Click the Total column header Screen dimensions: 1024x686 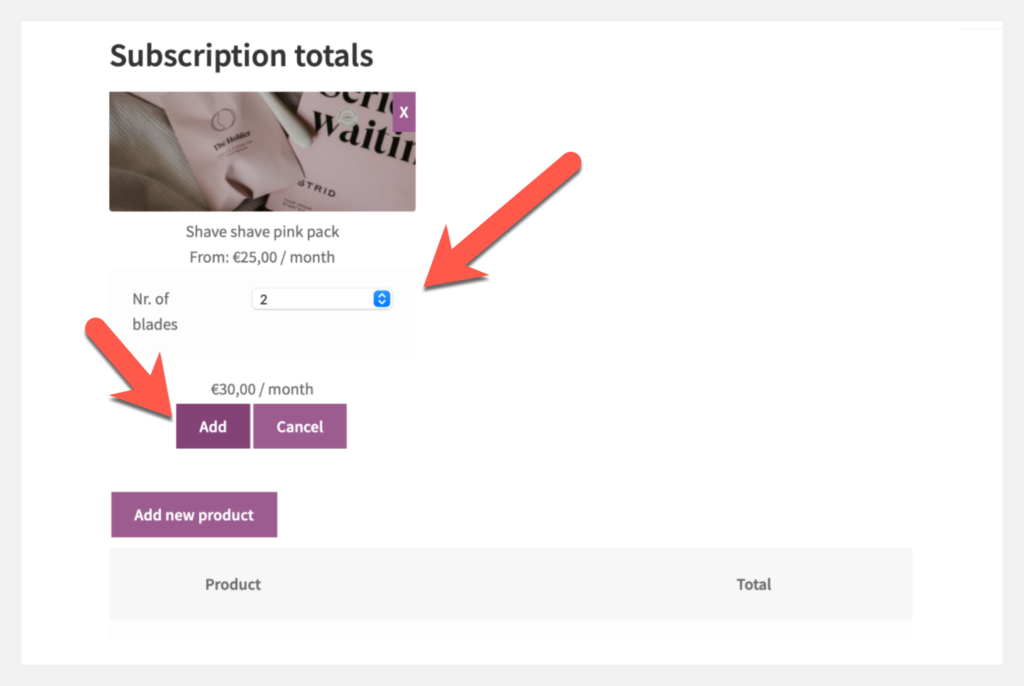(x=753, y=584)
